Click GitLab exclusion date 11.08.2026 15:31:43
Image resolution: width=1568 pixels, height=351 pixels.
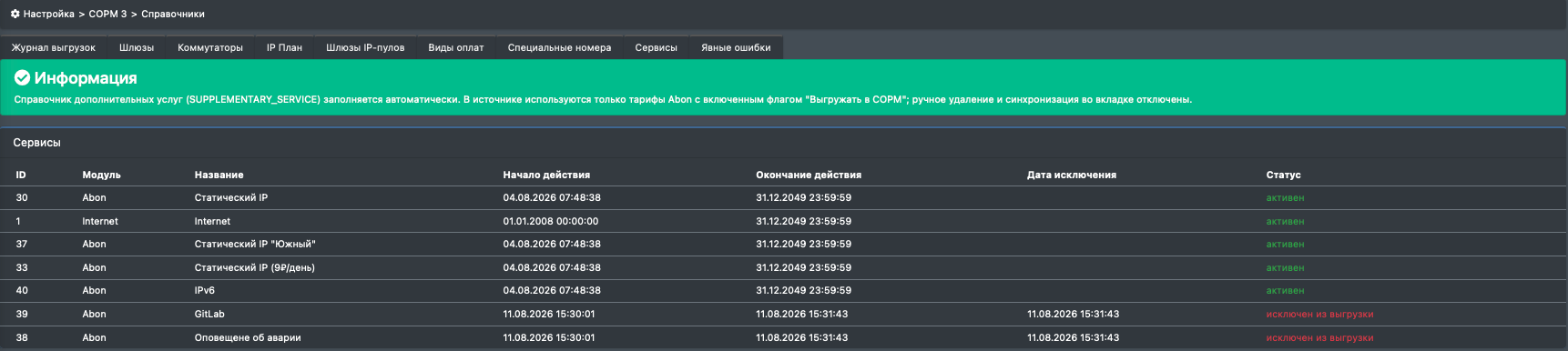tap(1074, 314)
